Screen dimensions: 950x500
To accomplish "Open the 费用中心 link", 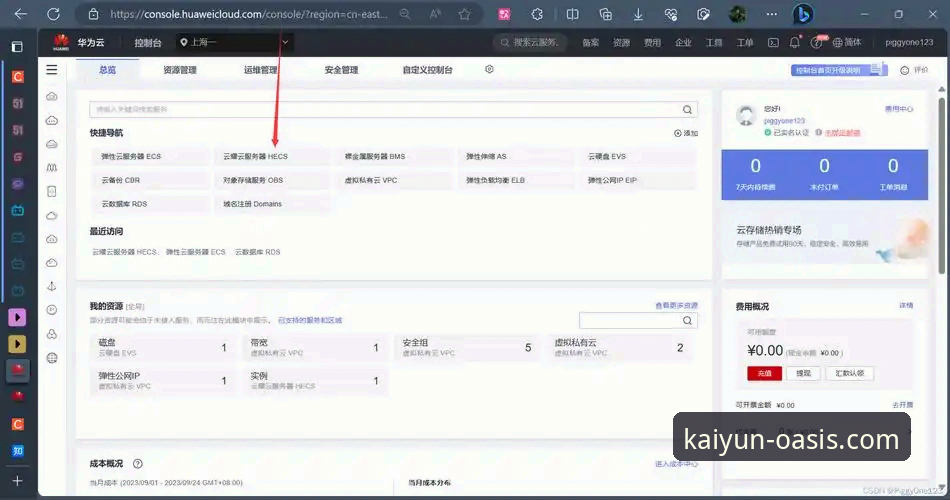I will pyautogui.click(x=899, y=109).
